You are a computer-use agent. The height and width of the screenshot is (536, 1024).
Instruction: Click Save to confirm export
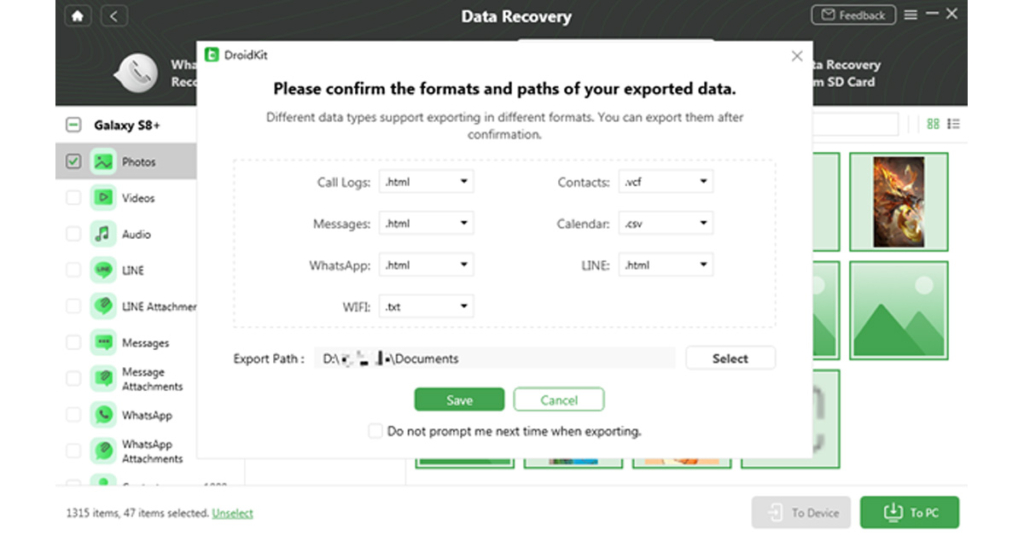pos(459,400)
